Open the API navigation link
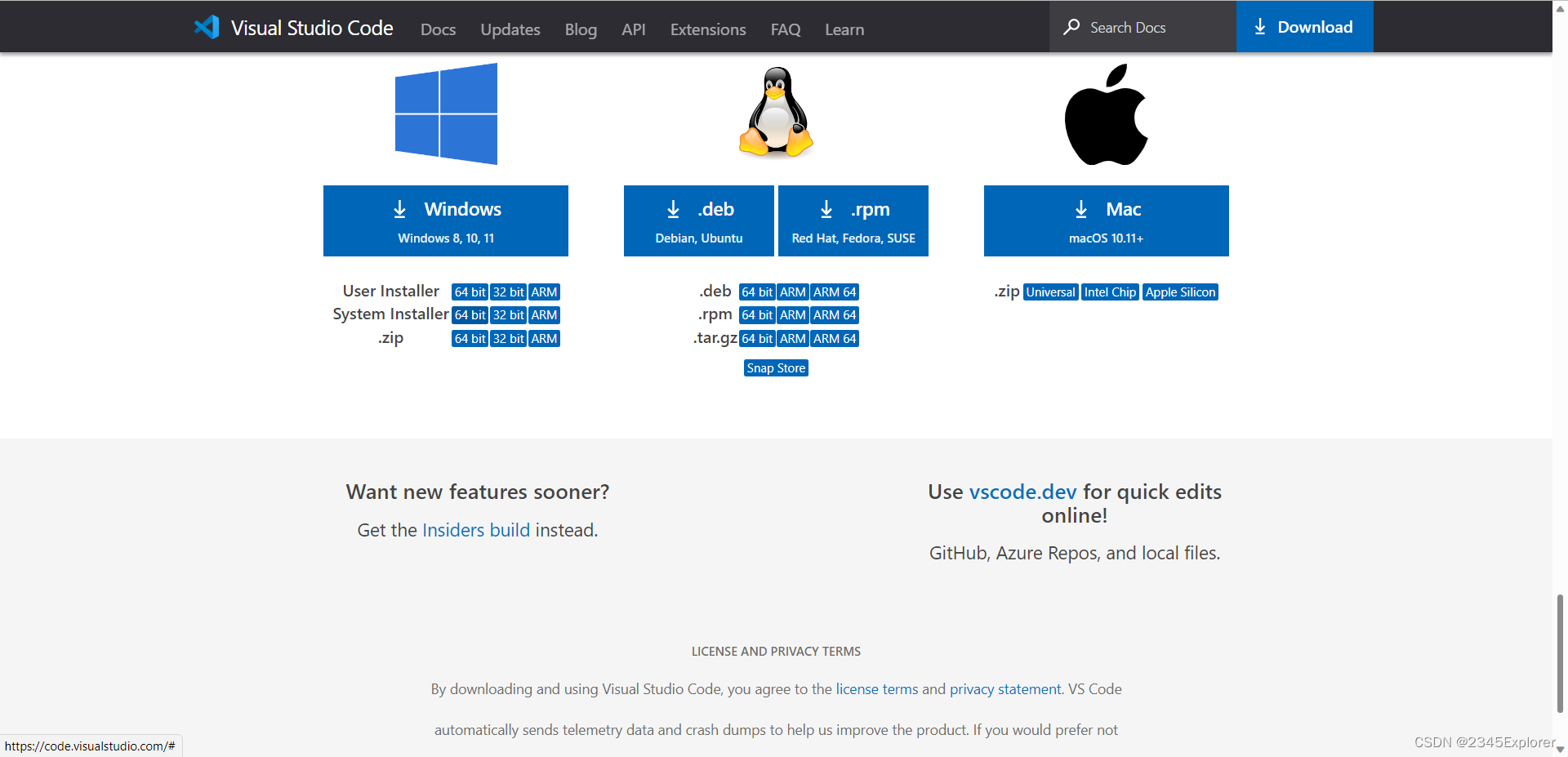 (634, 29)
